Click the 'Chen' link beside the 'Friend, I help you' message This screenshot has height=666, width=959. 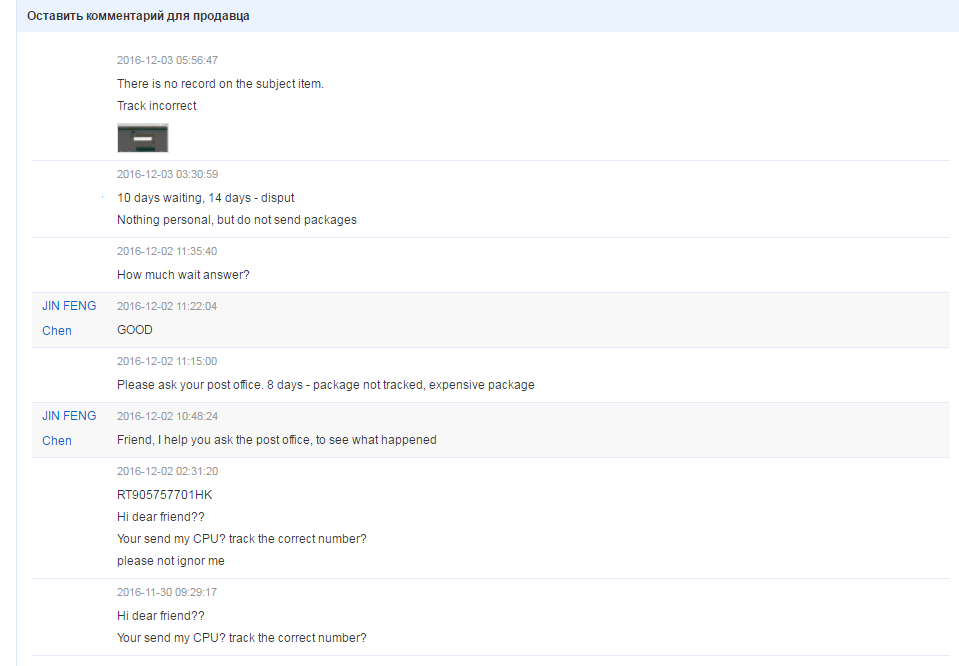57,441
